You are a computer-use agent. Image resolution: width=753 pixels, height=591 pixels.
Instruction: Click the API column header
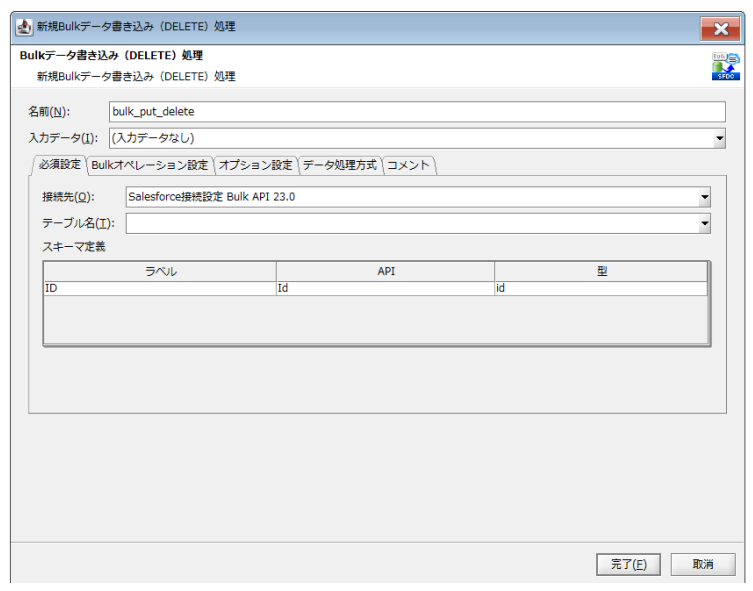[x=385, y=271]
